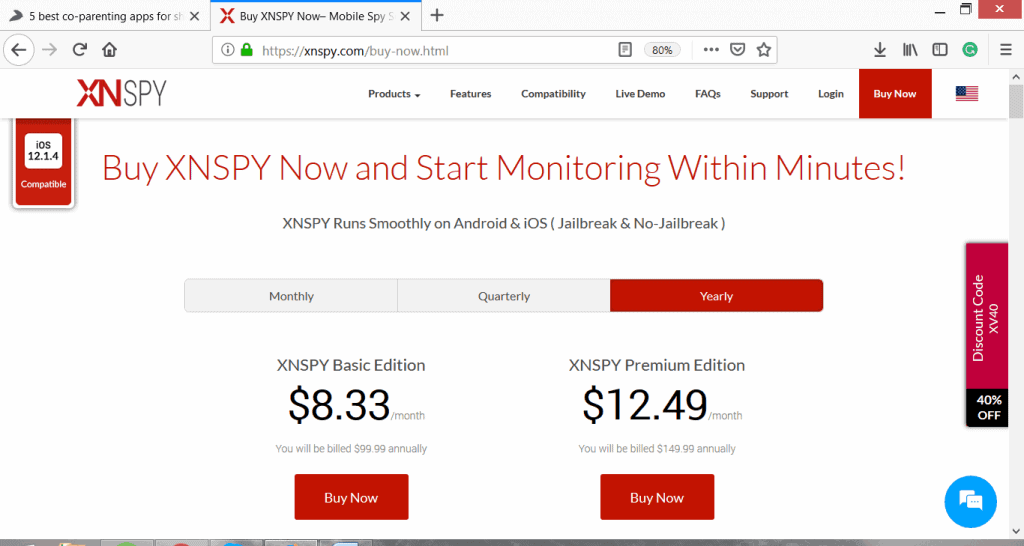
Task: Show site information icon in address bar
Action: point(227,50)
